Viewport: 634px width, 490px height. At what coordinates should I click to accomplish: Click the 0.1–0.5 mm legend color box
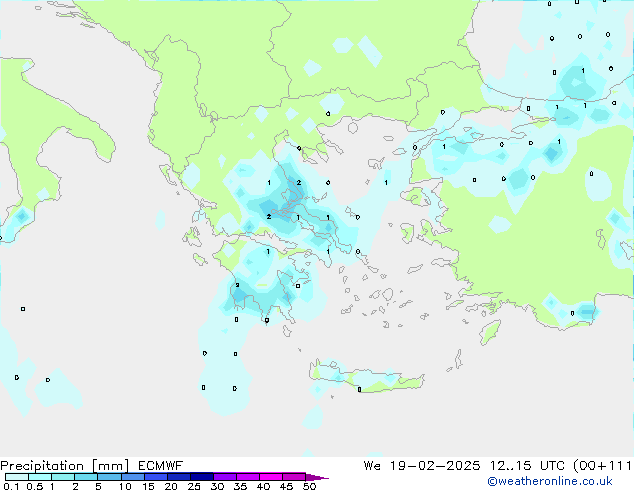pos(17,477)
